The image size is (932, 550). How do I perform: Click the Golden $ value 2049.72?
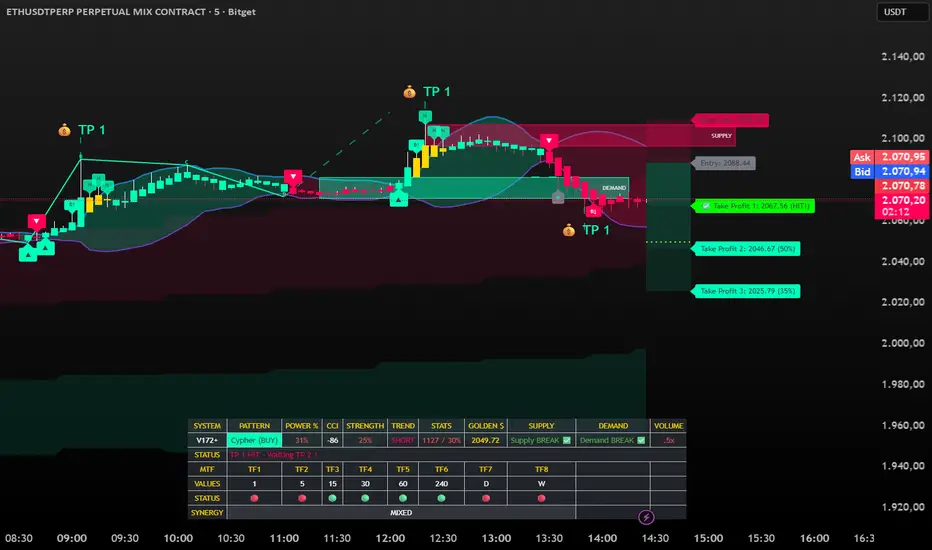tap(486, 441)
